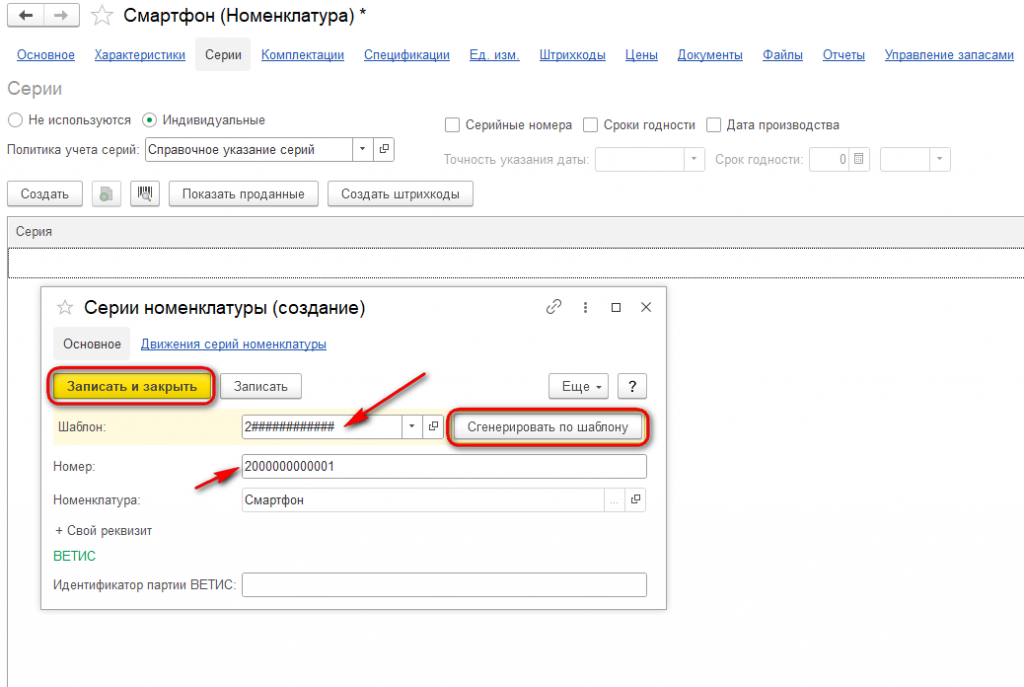Star the Серии номенклатуры dialog as favorite

click(65, 308)
